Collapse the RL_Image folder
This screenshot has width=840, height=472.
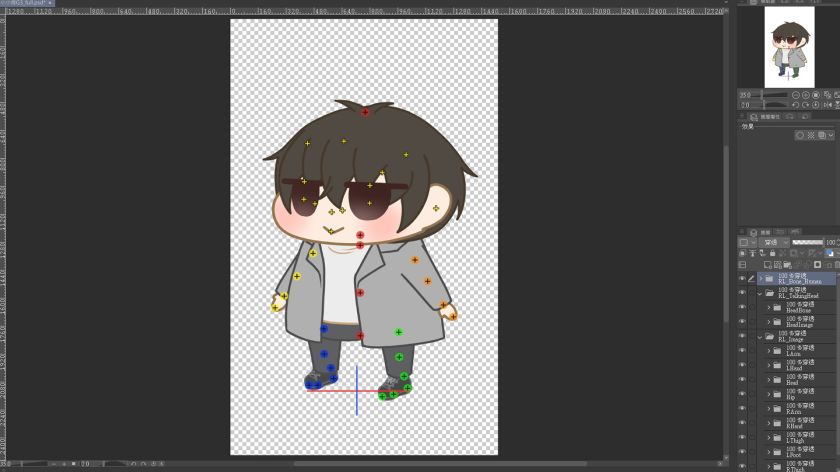760,337
